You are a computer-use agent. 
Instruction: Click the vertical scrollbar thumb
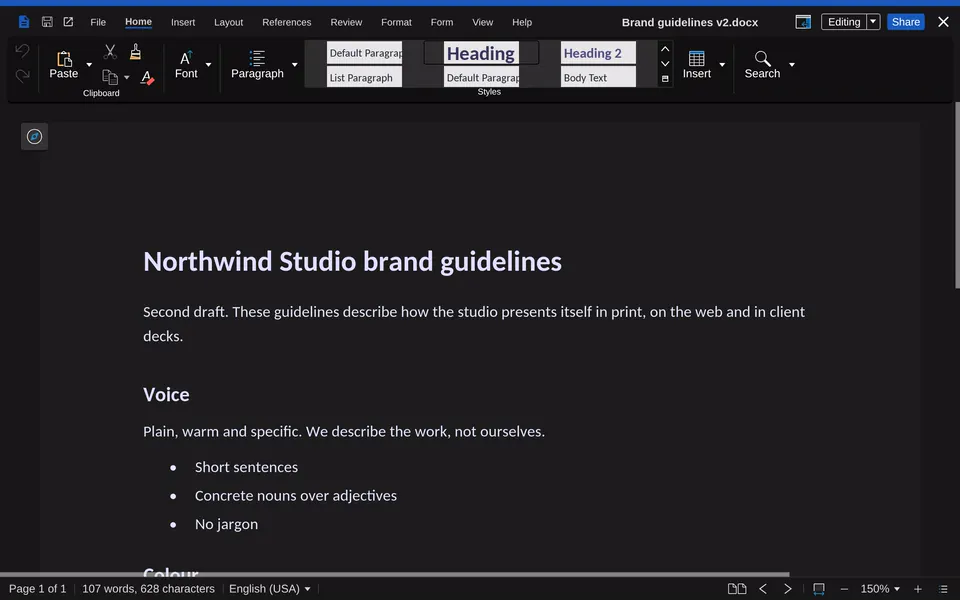point(957,195)
